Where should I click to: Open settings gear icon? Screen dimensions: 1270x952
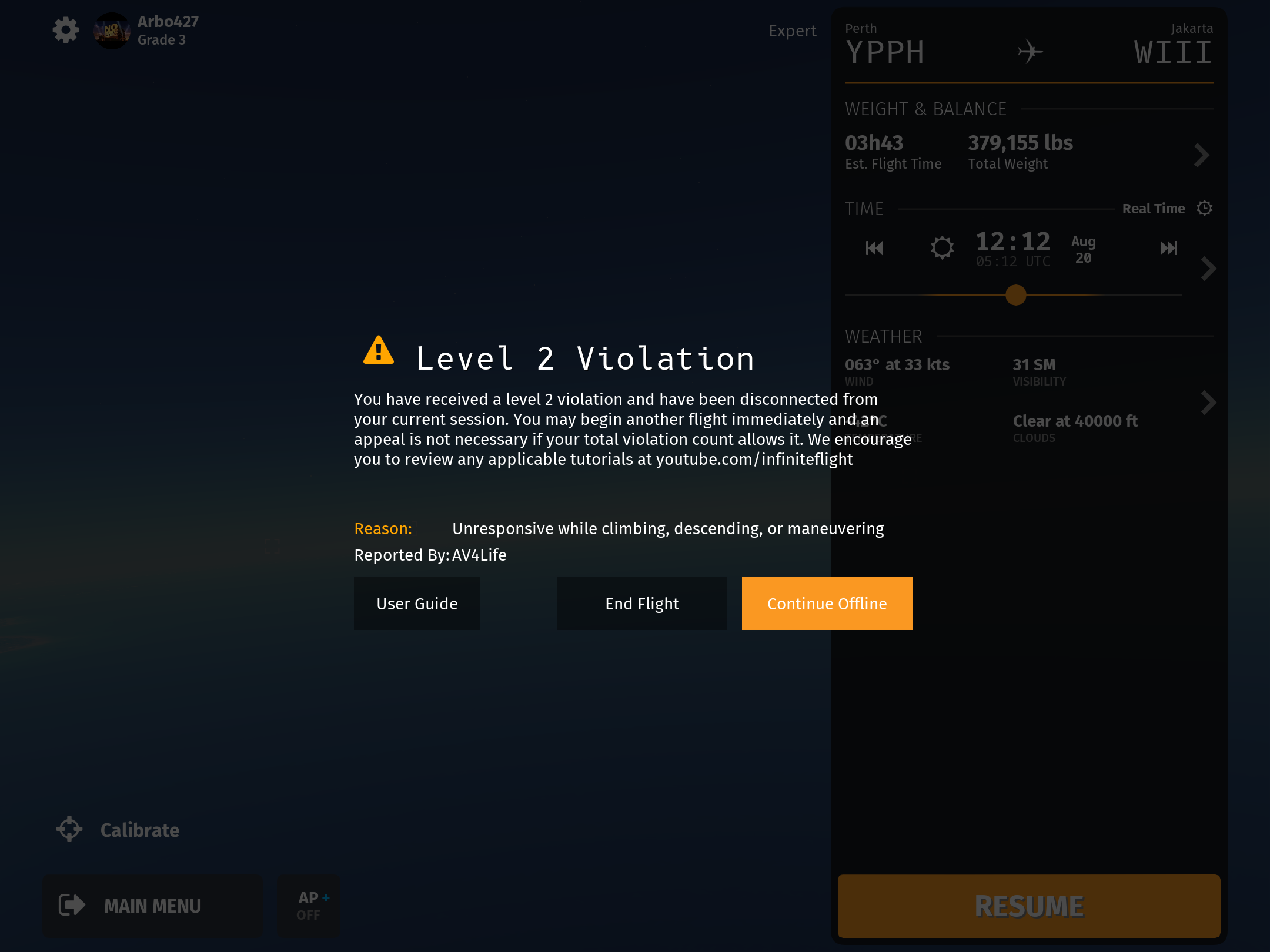[x=66, y=30]
